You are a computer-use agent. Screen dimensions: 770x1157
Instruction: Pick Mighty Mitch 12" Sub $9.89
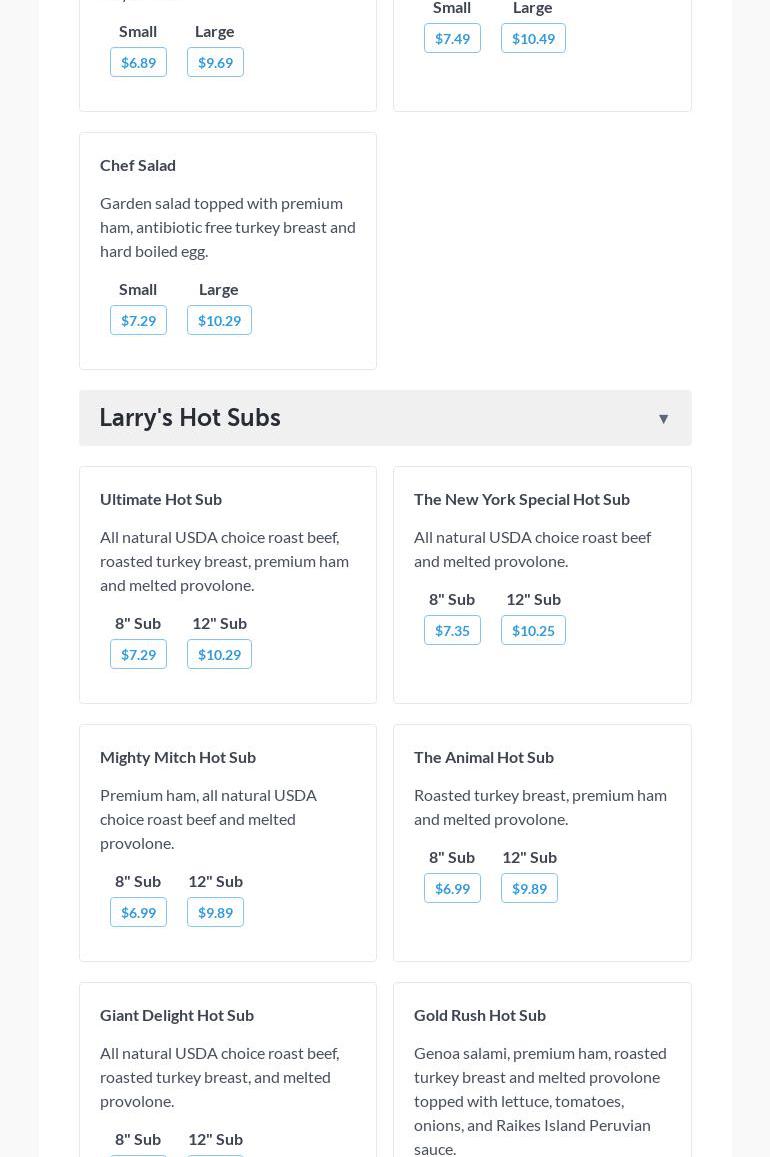(x=215, y=913)
